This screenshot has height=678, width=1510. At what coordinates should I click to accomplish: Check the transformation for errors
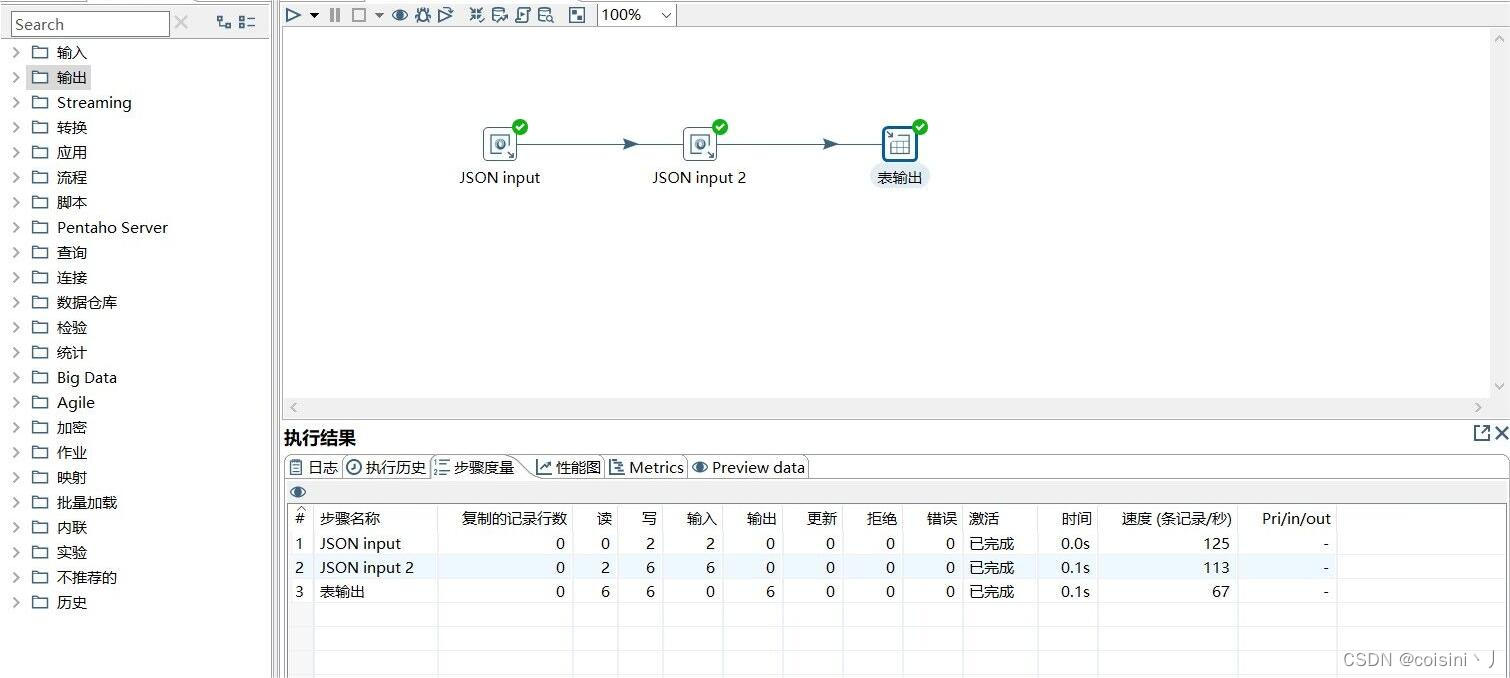475,14
